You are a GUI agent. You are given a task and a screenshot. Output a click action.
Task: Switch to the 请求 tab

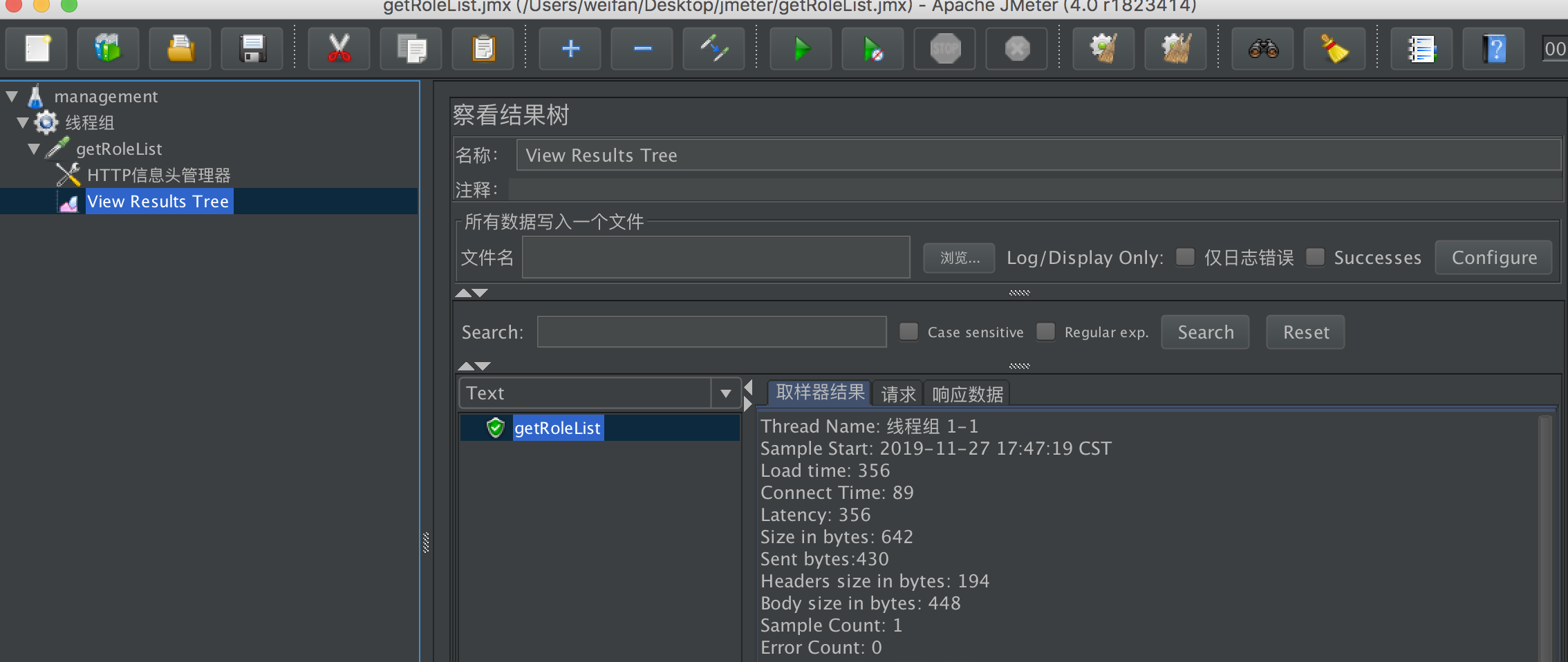tap(897, 394)
